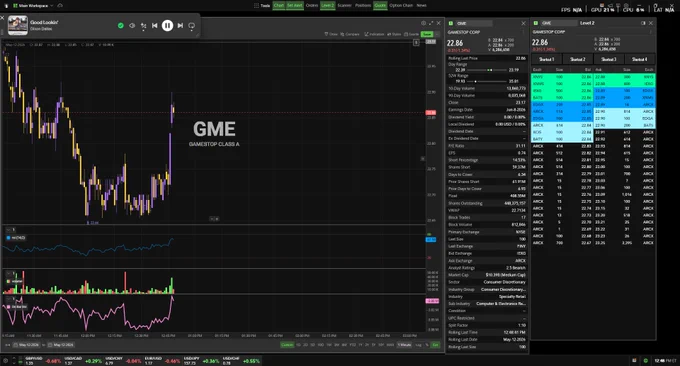Open the Tools grid menu
This screenshot has height=366, width=680.
262,6
